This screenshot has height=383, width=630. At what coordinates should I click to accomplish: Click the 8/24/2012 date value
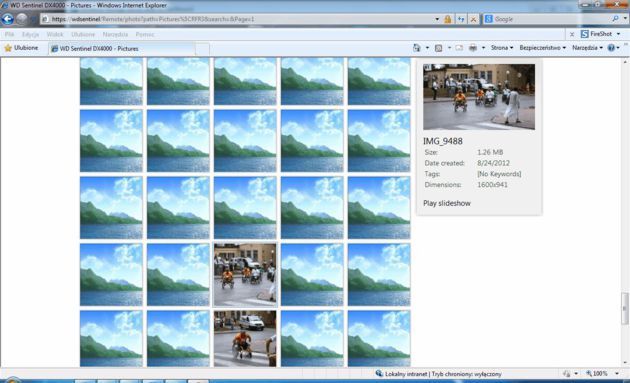[493, 163]
